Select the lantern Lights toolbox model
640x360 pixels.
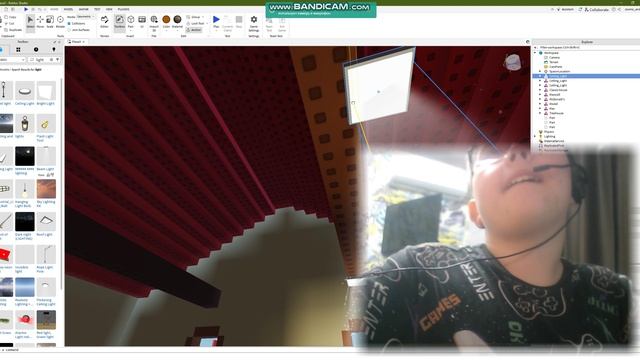[x=25, y=126]
